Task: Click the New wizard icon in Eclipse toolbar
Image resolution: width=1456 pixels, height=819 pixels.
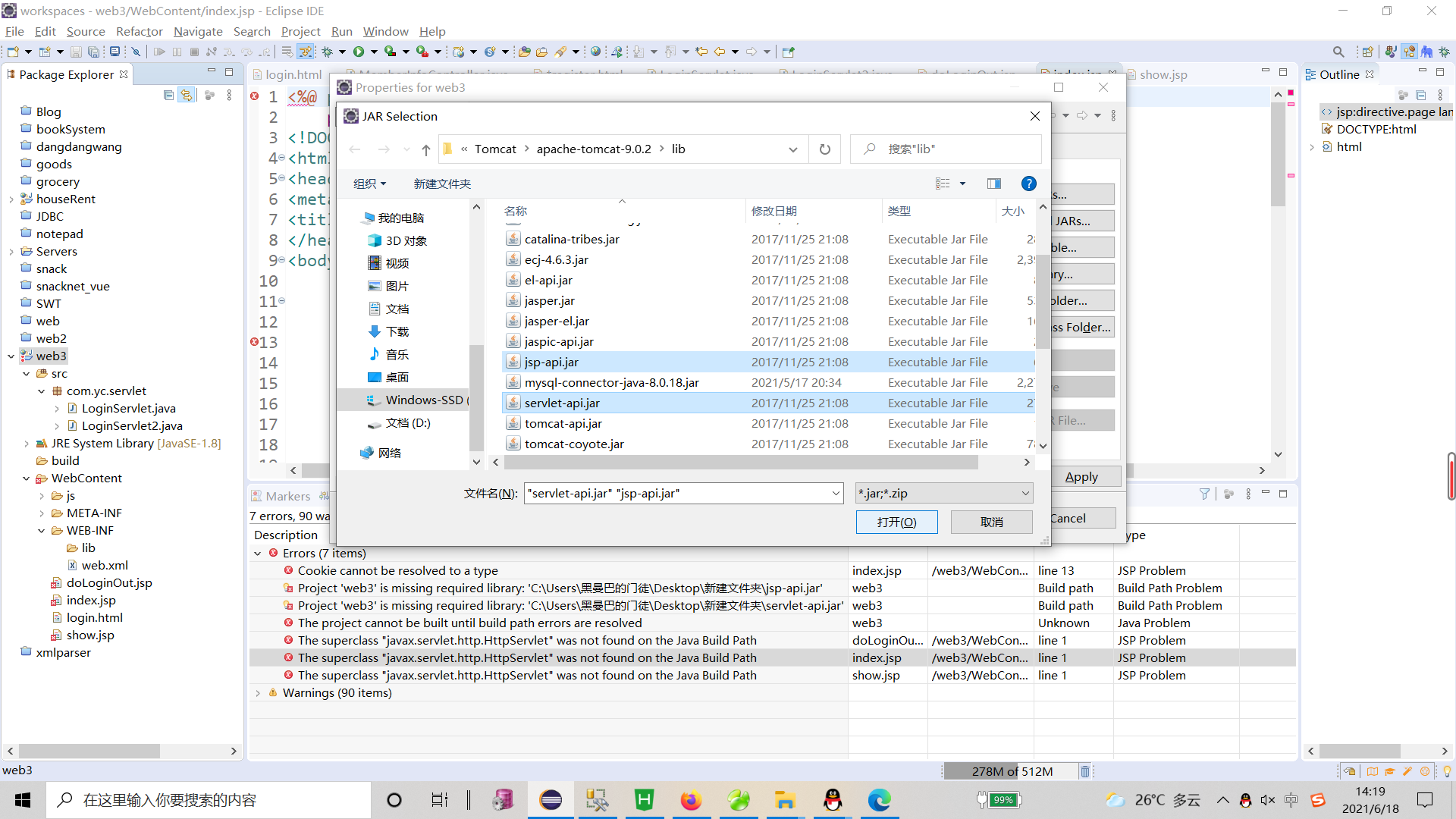Action: pos(13,52)
